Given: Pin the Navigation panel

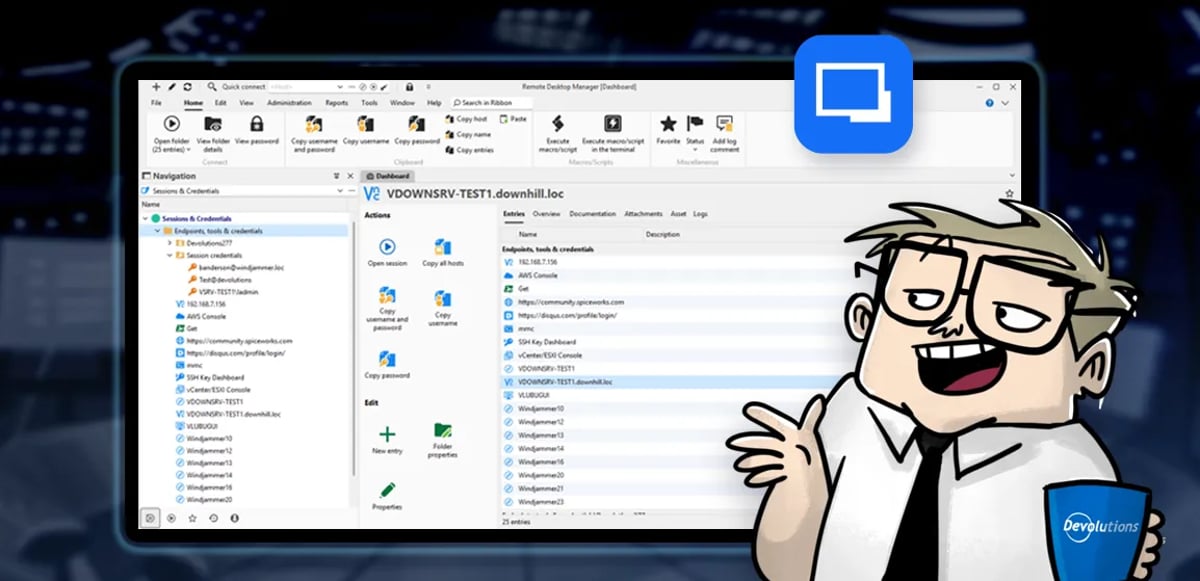Looking at the screenshot, I should click(x=335, y=174).
